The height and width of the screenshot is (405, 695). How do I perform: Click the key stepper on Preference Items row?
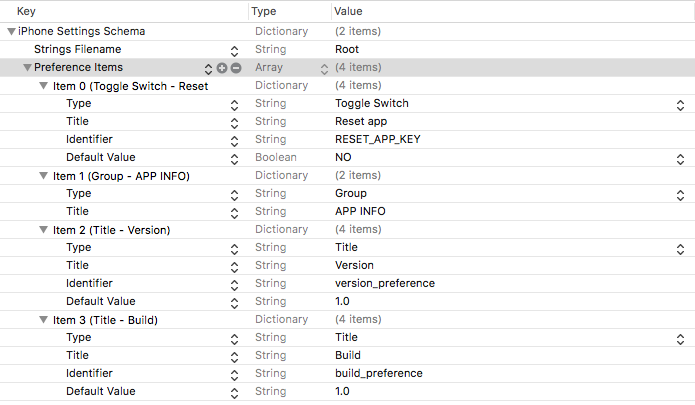pos(208,68)
